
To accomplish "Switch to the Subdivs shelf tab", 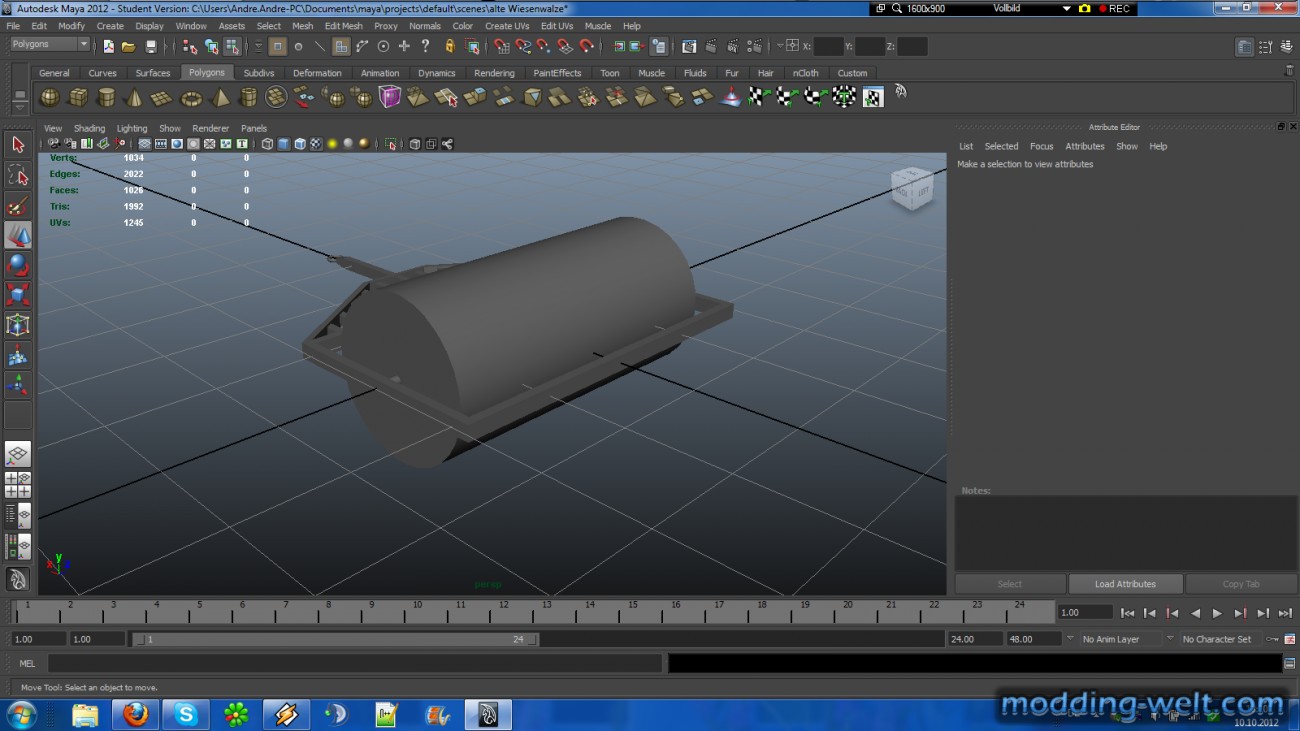I will [259, 73].
